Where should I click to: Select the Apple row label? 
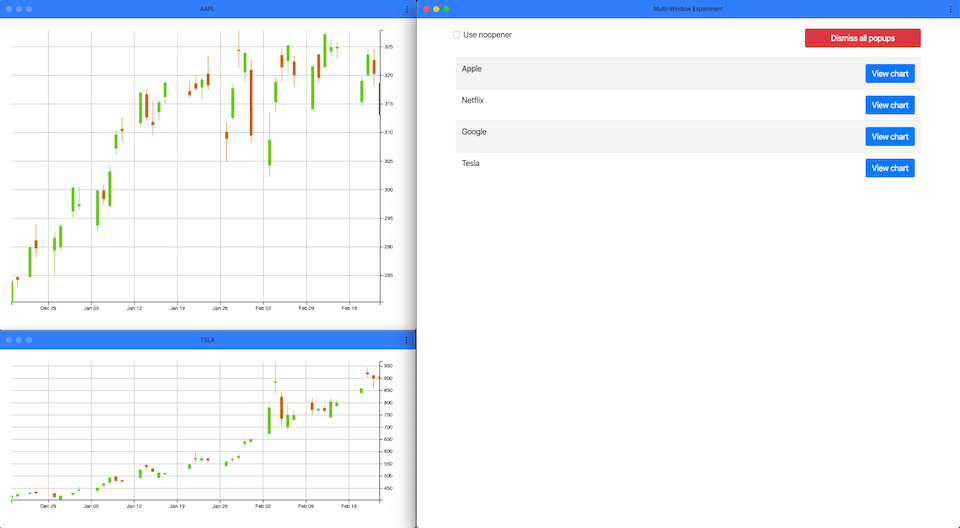pos(472,69)
